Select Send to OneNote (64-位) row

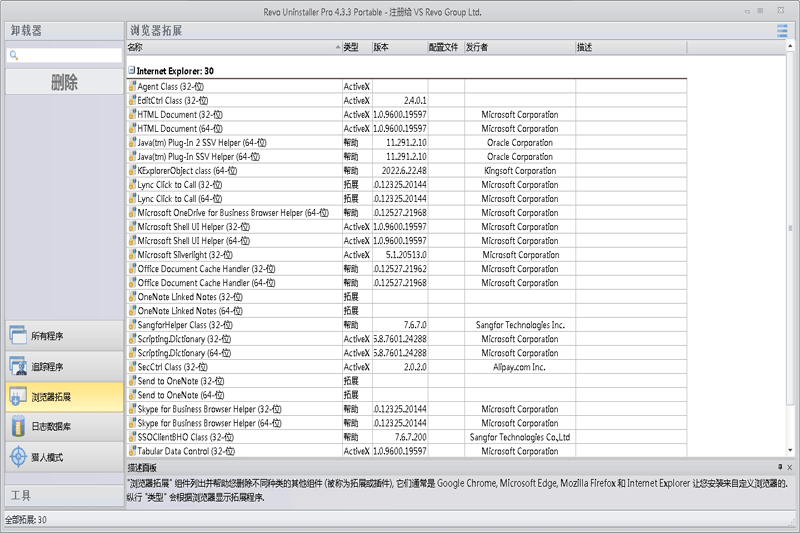(x=407, y=395)
